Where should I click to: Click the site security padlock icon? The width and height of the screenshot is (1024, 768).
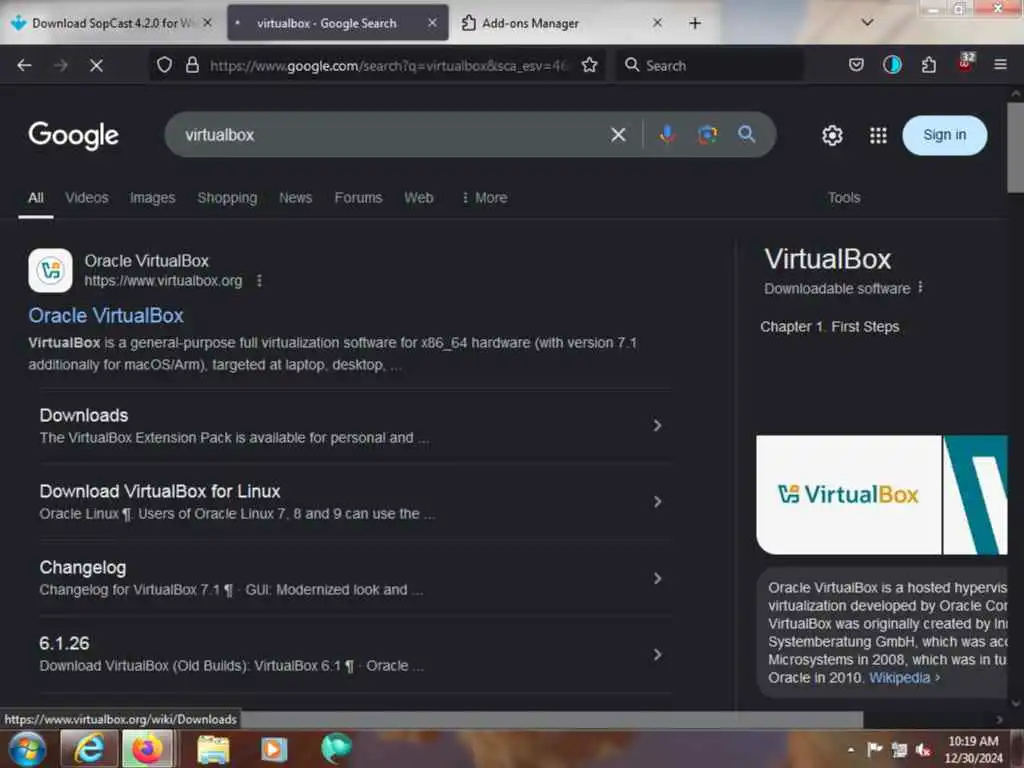(x=192, y=65)
